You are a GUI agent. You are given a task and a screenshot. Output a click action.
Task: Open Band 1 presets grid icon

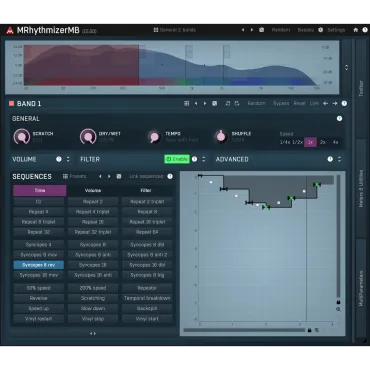point(187,104)
